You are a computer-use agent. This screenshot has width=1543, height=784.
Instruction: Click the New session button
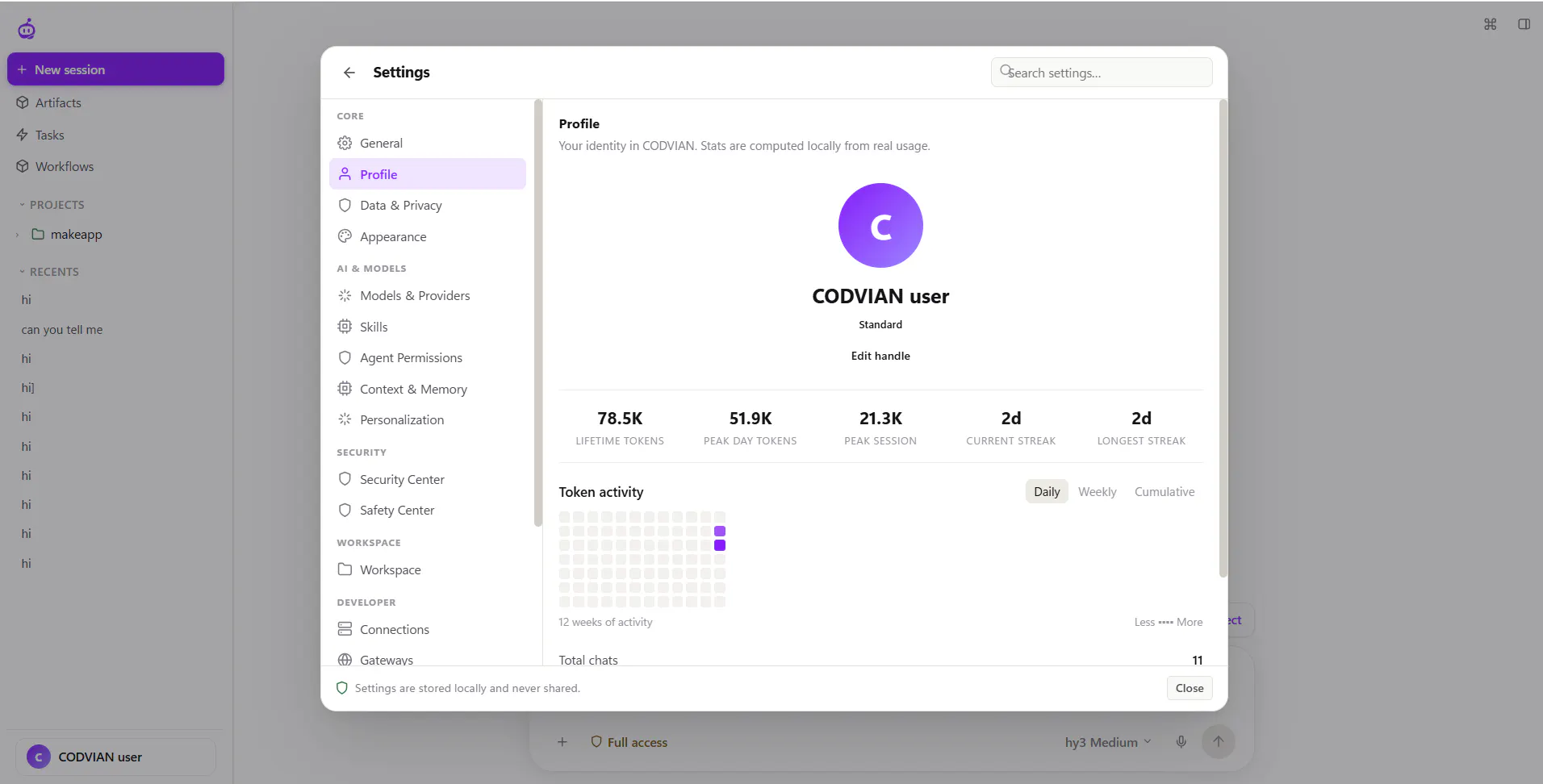(115, 69)
